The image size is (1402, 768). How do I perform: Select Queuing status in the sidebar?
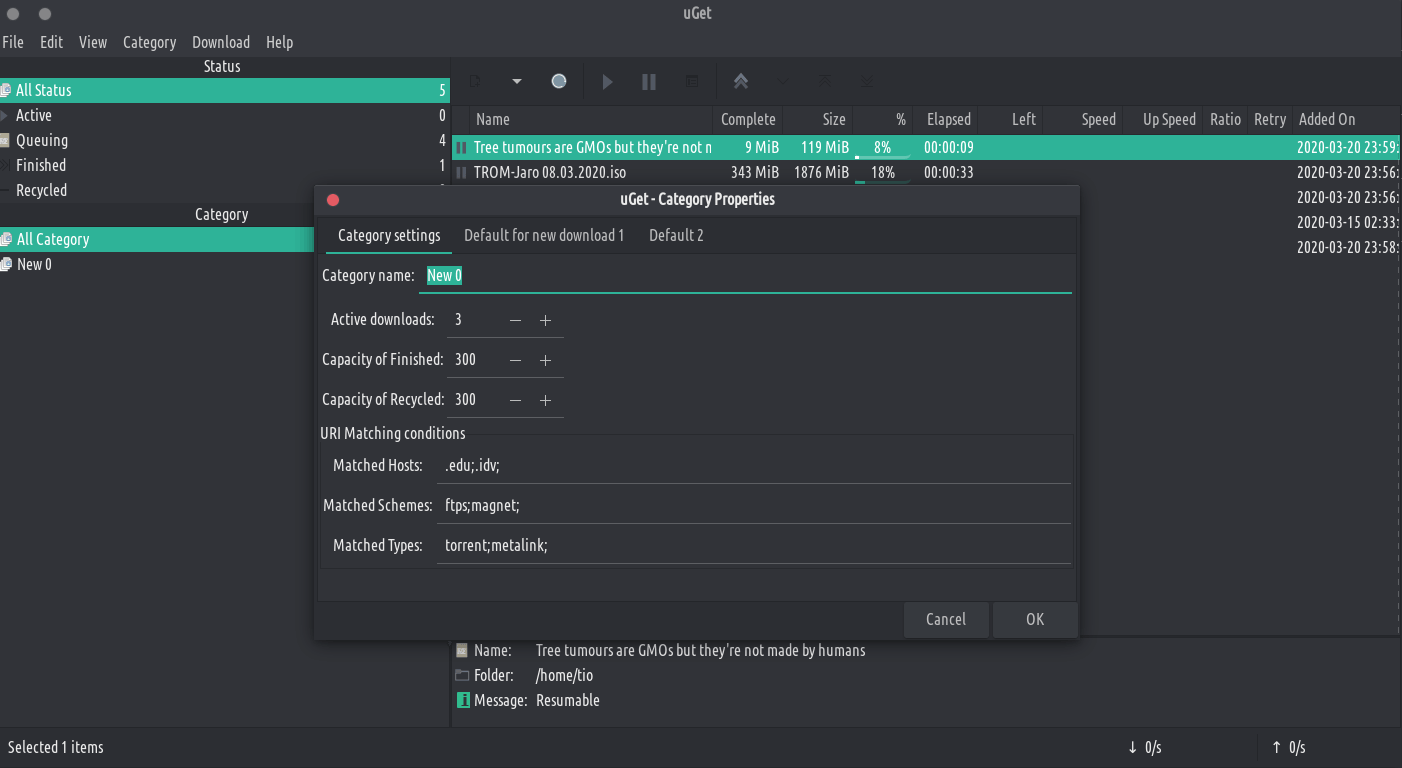(x=225, y=140)
